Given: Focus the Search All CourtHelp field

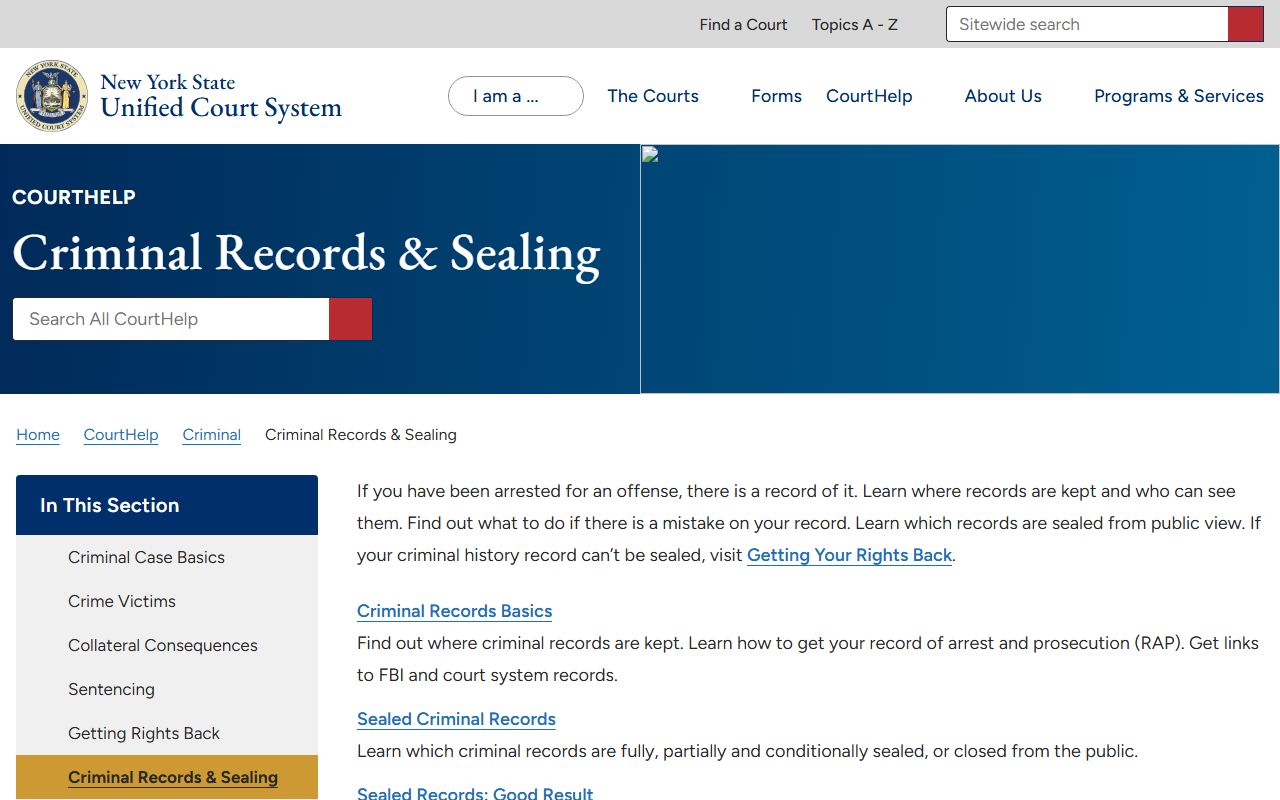Looking at the screenshot, I should point(171,319).
